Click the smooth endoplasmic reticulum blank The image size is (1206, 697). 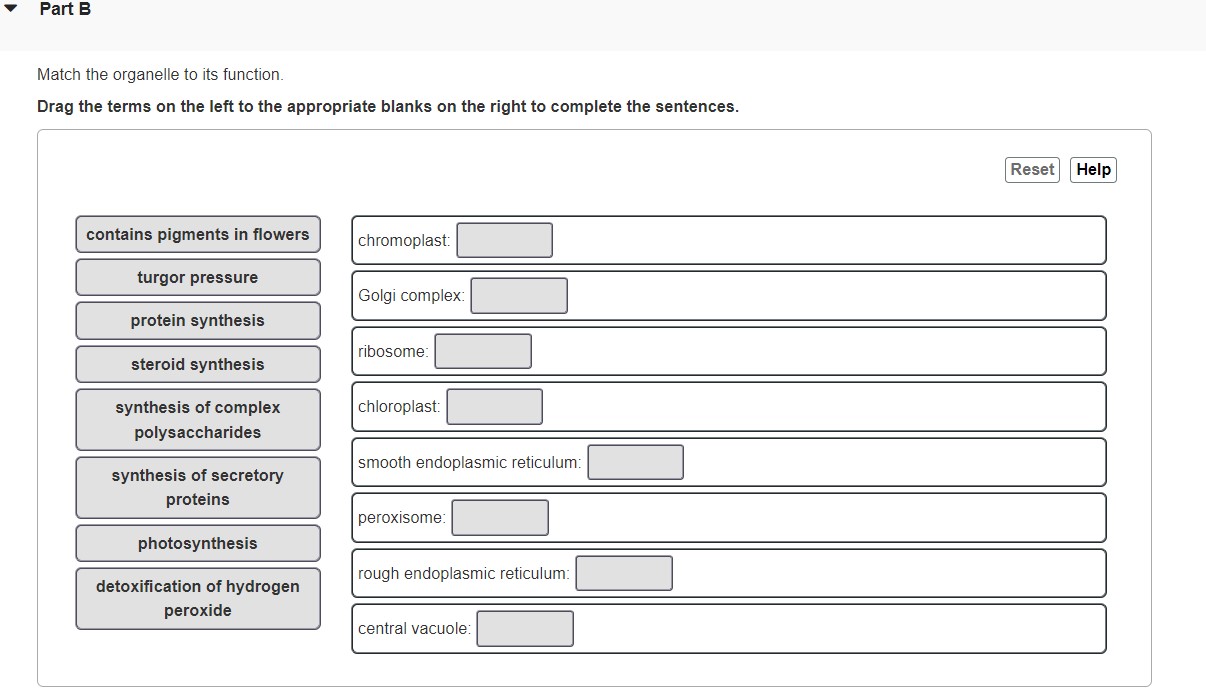coord(635,462)
